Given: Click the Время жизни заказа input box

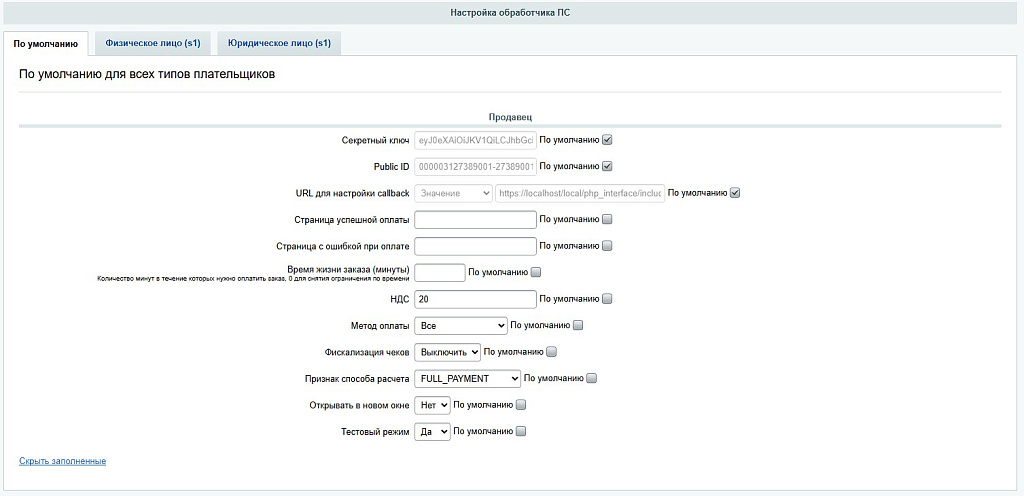Looking at the screenshot, I should [440, 273].
